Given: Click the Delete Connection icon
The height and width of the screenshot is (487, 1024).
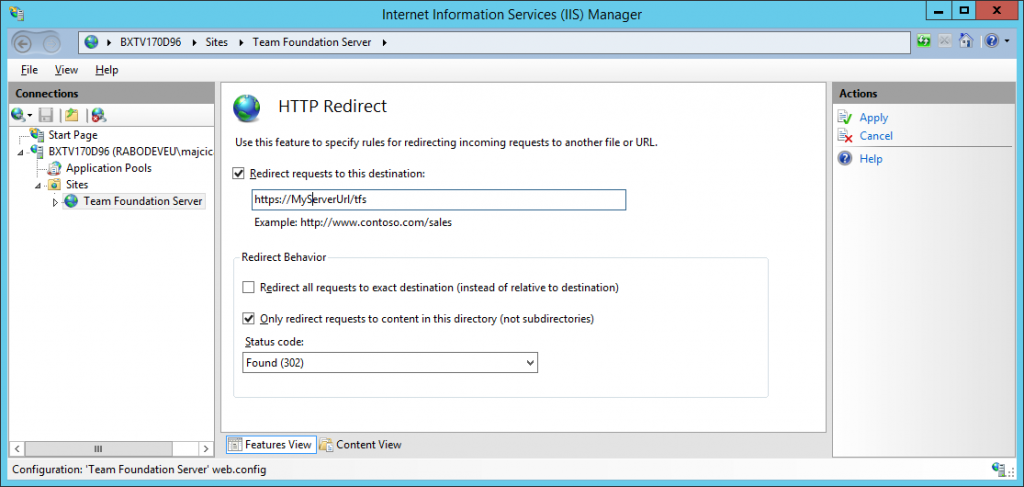Looking at the screenshot, I should (98, 115).
